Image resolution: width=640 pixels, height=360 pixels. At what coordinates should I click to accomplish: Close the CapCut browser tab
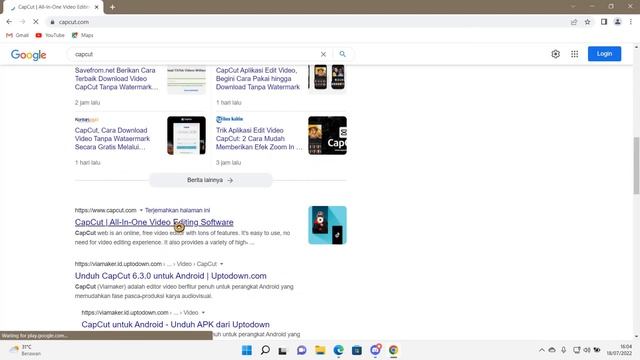(x=97, y=7)
